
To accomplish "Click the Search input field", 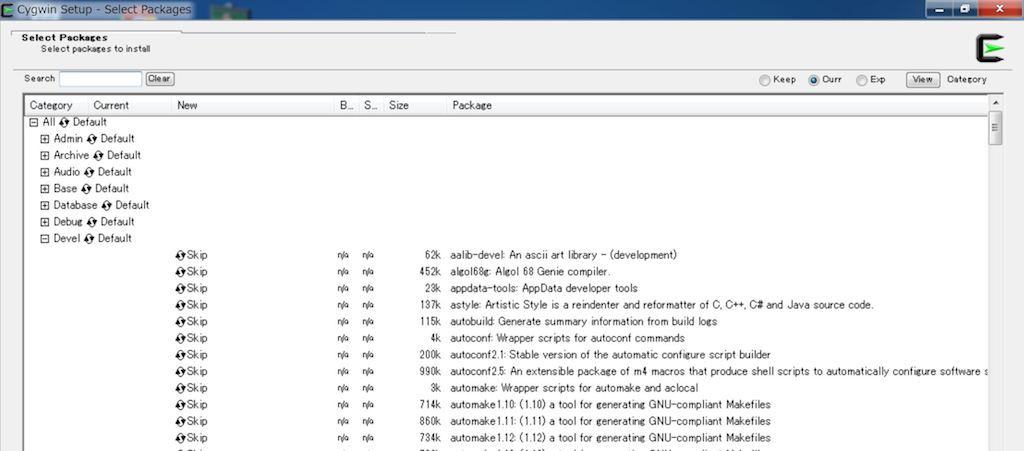I will pyautogui.click(x=101, y=79).
